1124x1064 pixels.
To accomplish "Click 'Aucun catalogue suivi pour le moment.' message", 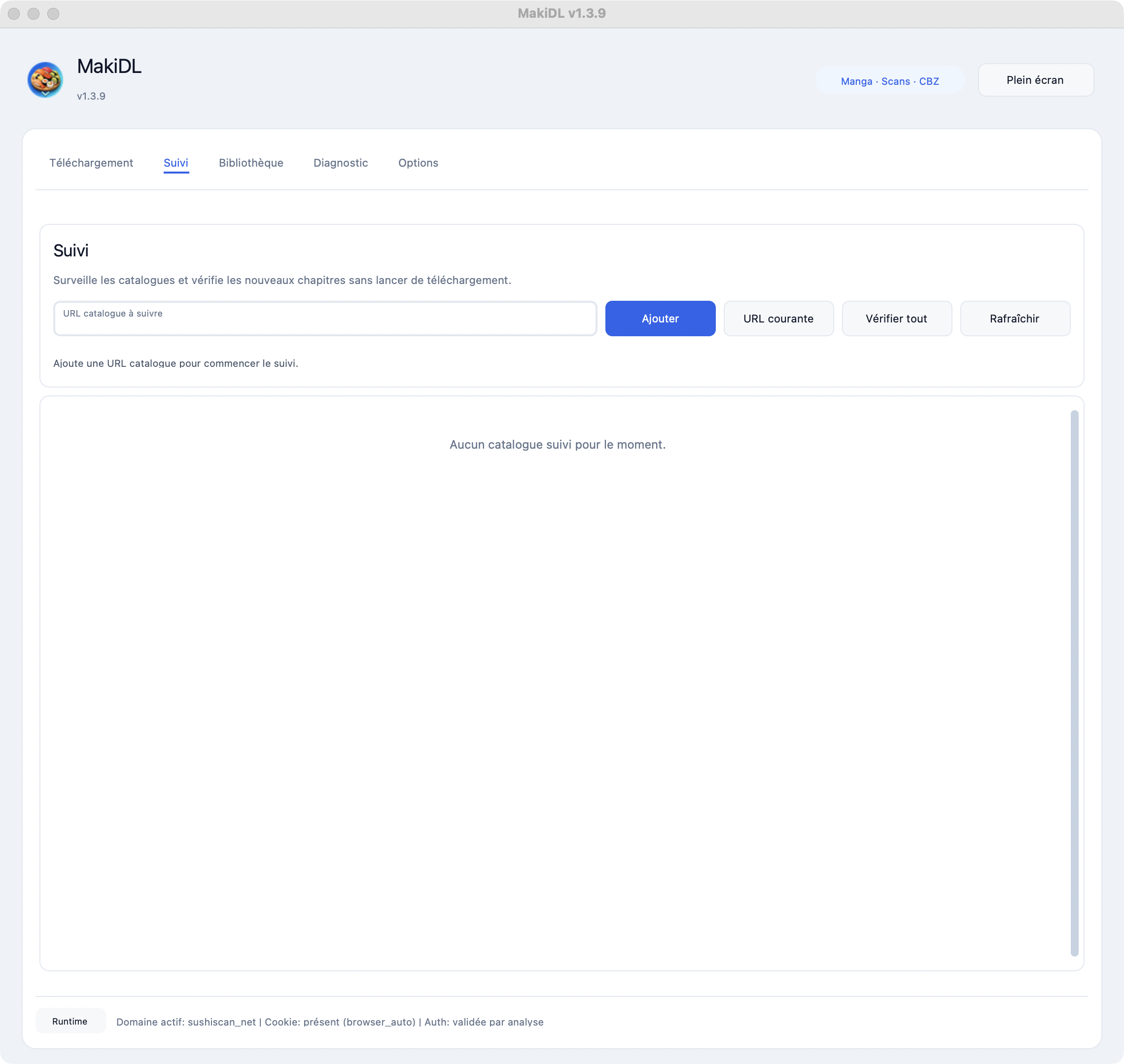I will (x=558, y=445).
